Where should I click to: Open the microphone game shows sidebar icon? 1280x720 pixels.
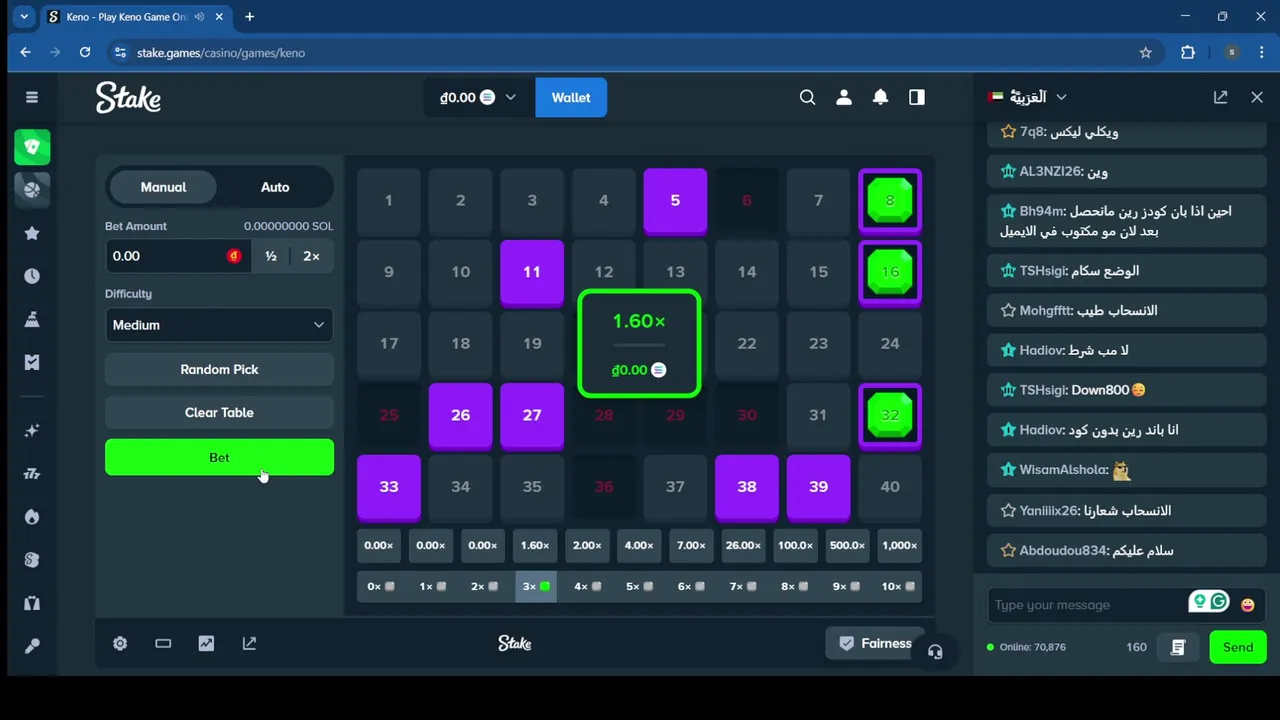pyautogui.click(x=32, y=646)
